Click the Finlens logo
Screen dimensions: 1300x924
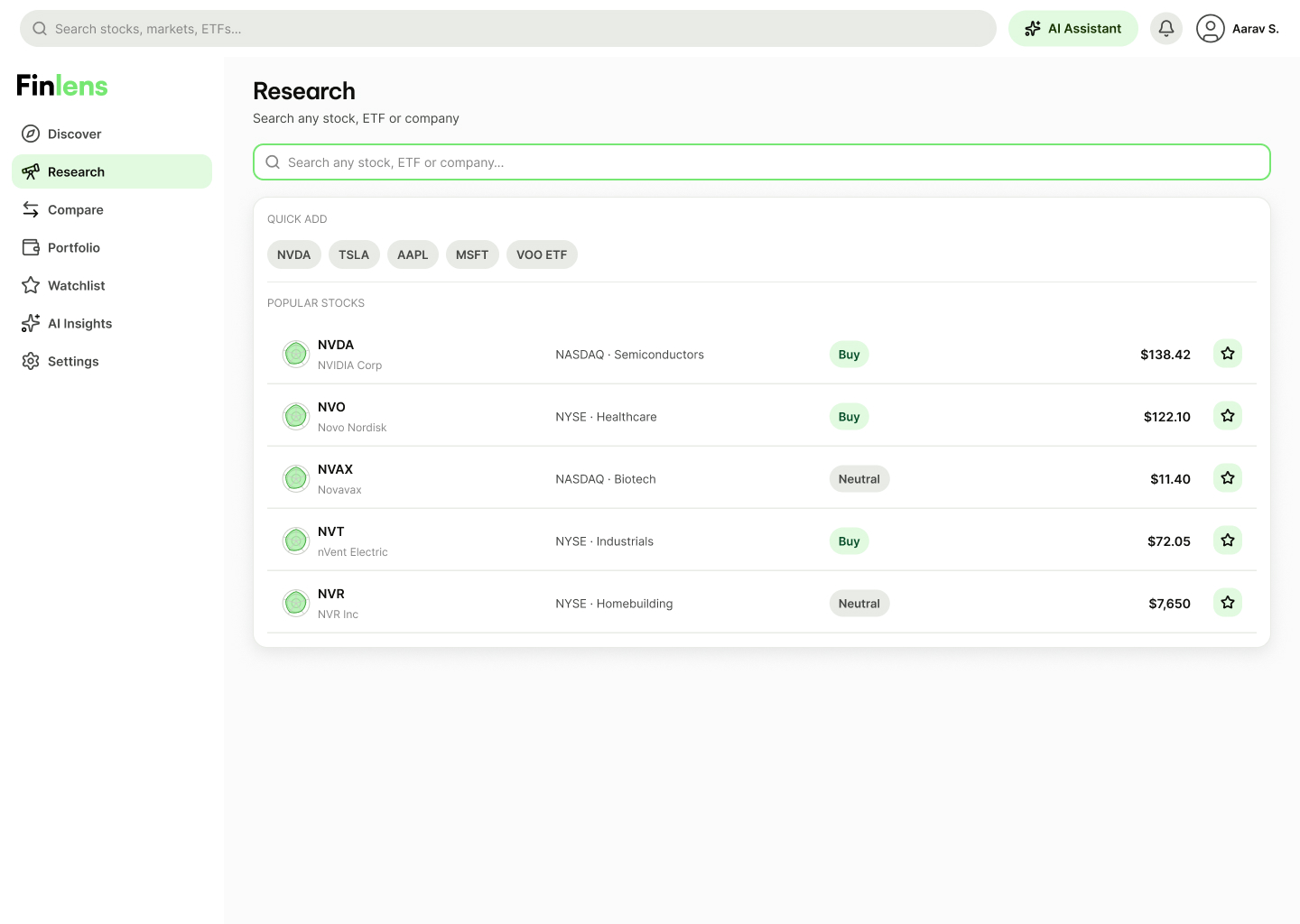pos(62,86)
